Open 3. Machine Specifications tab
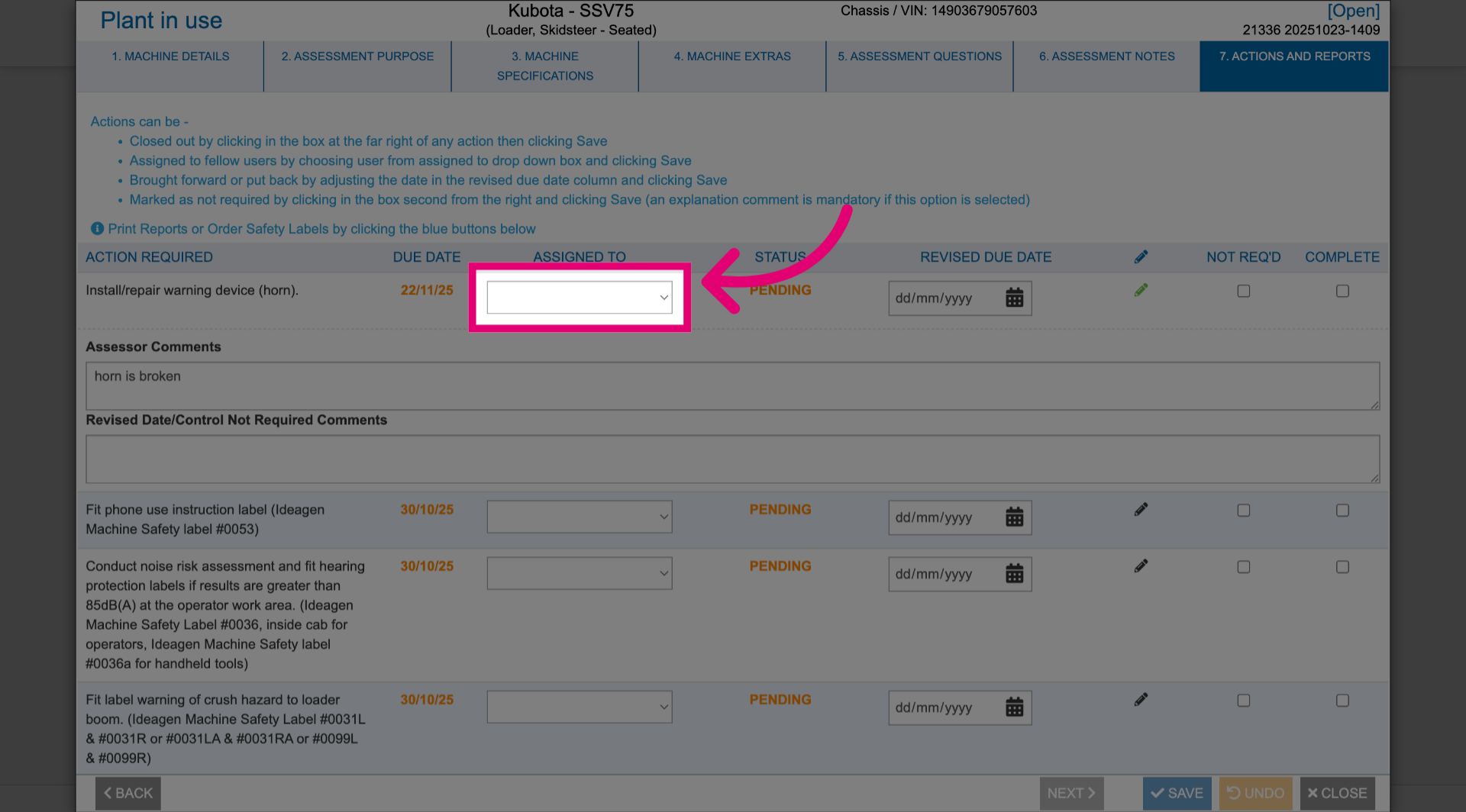1466x812 pixels. point(545,66)
